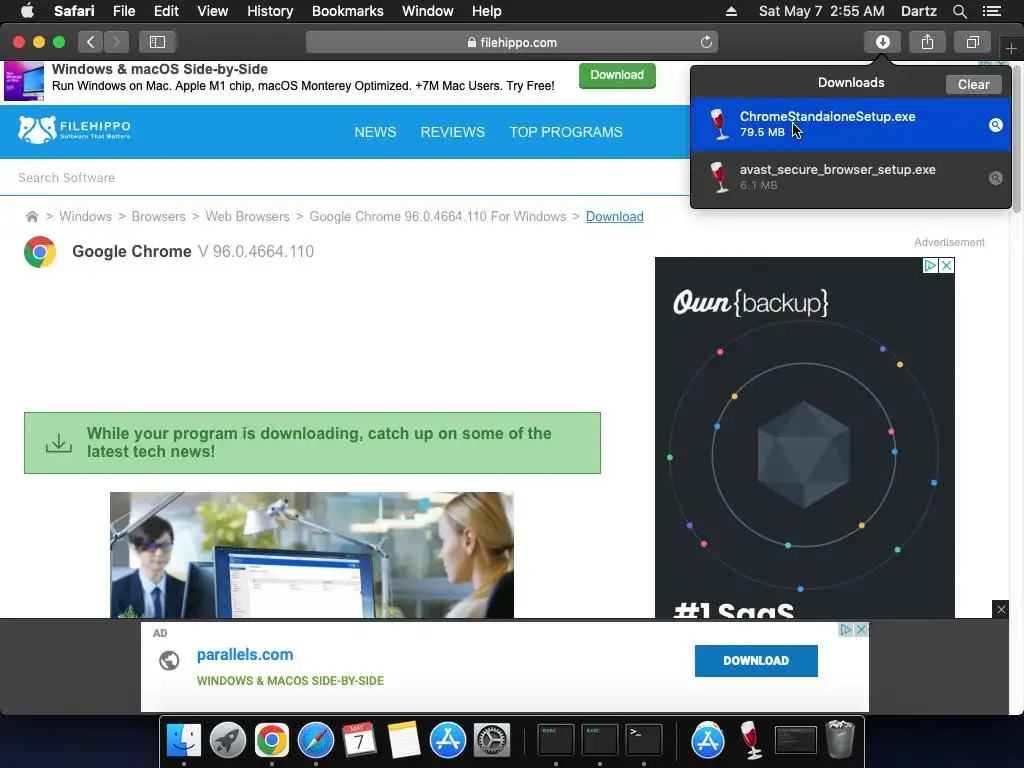1024x768 pixels.
Task: Open the office workers news thumbnail
Action: coord(312,555)
